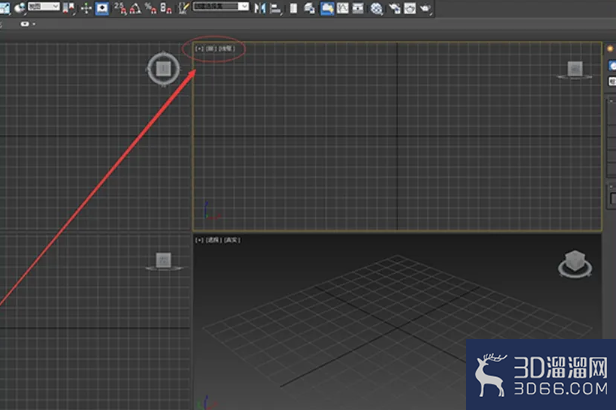Viewport: 616px width, 410px height.
Task: Toggle the Scene Explorer icon
Action: [293, 8]
